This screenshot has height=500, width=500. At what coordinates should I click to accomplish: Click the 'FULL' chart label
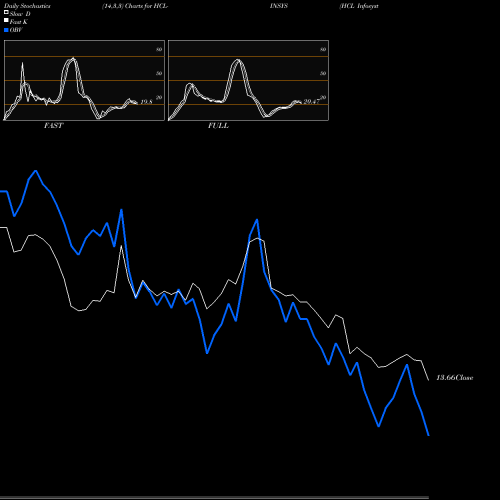tap(218, 126)
